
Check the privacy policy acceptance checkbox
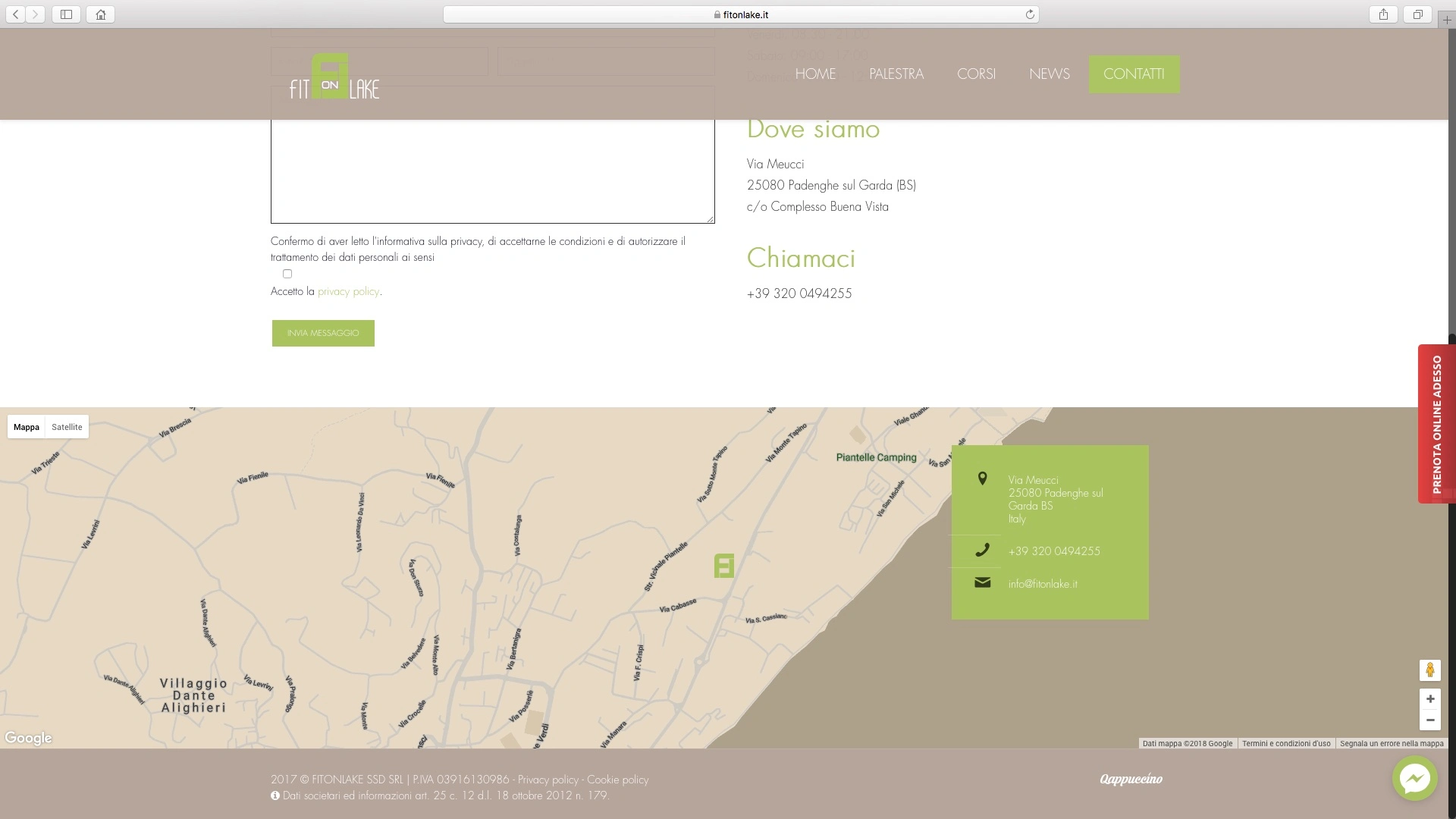287,274
